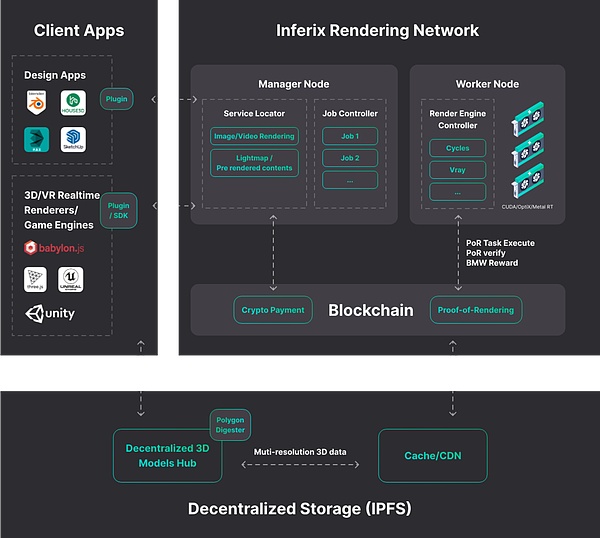This screenshot has height=538, width=600.
Task: Select Image/Video Rendering service
Action: click(254, 137)
